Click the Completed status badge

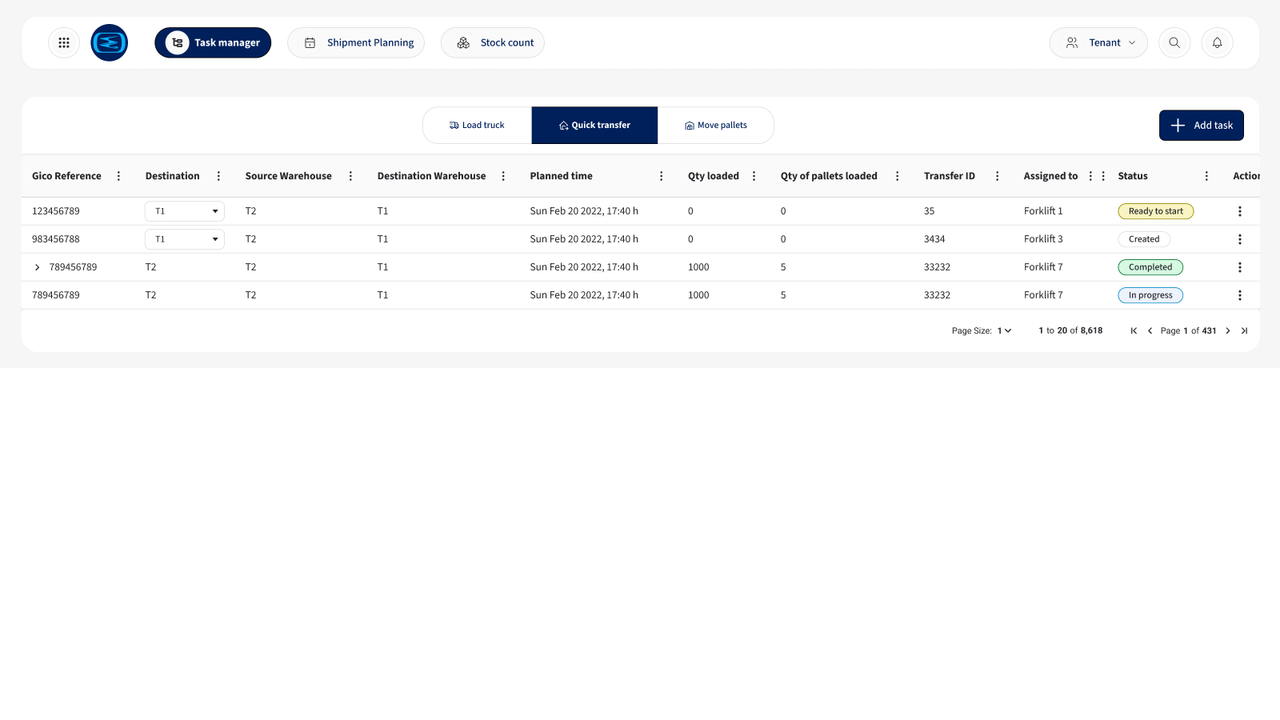tap(1150, 267)
